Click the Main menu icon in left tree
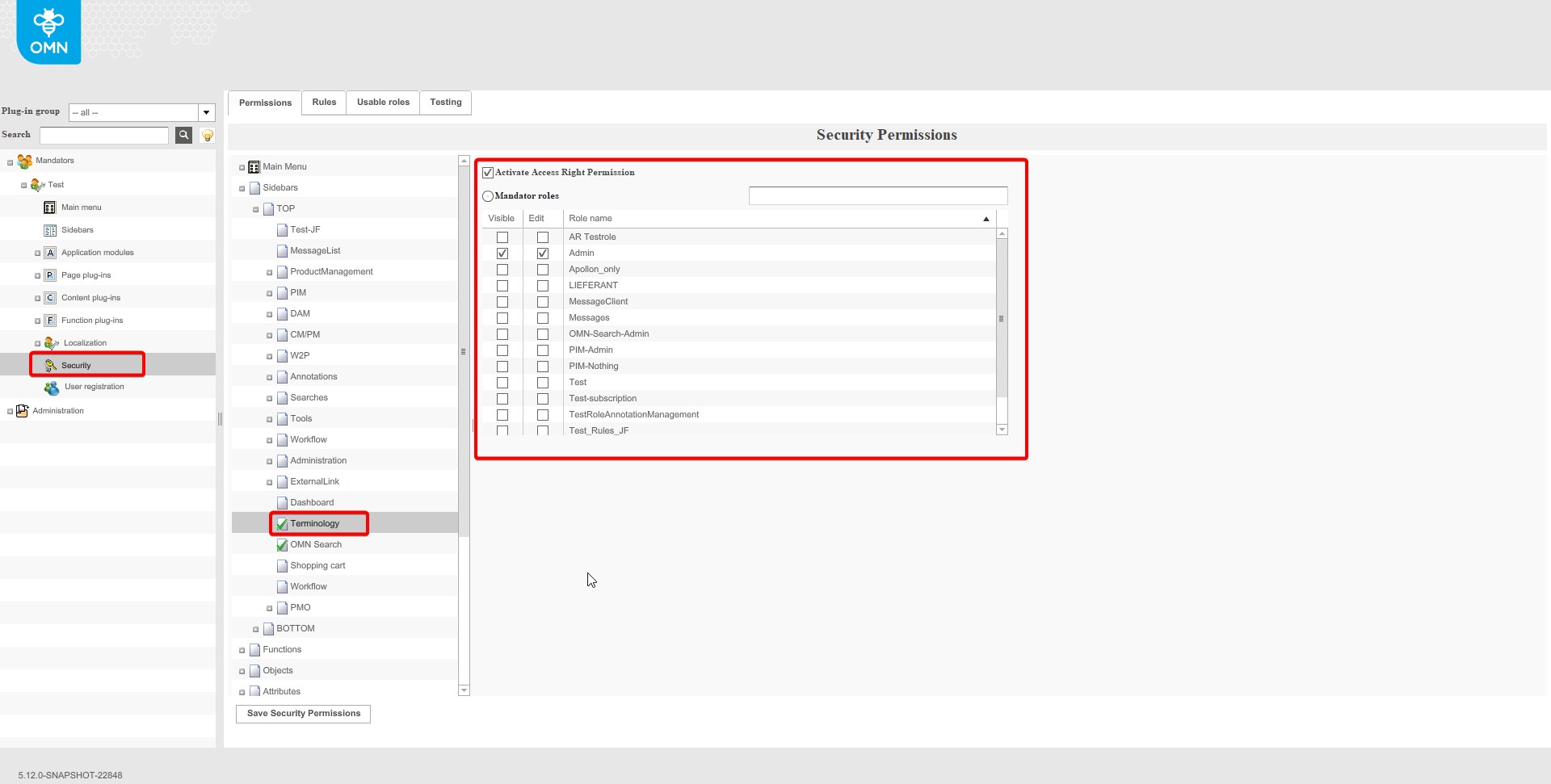This screenshot has height=784, width=1551. point(50,208)
